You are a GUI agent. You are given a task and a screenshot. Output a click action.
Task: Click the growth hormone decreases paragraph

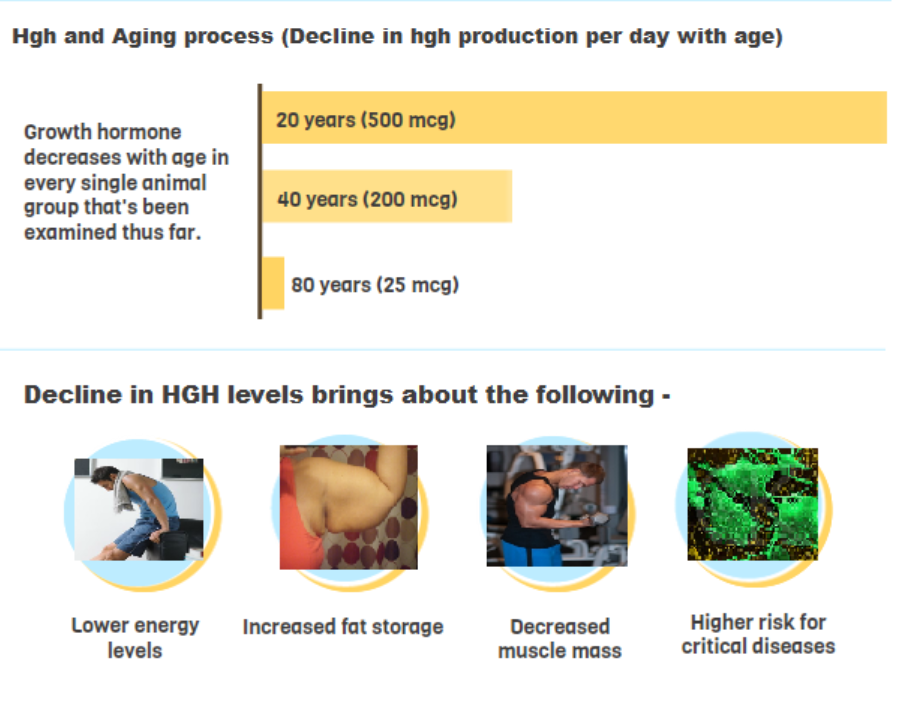point(126,182)
